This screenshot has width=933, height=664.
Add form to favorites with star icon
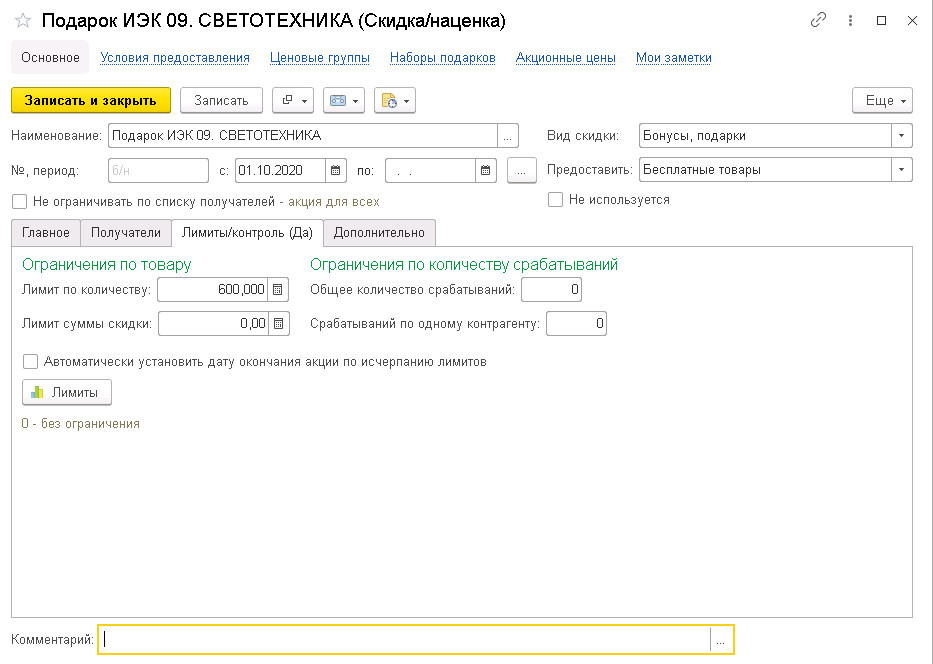(x=23, y=21)
